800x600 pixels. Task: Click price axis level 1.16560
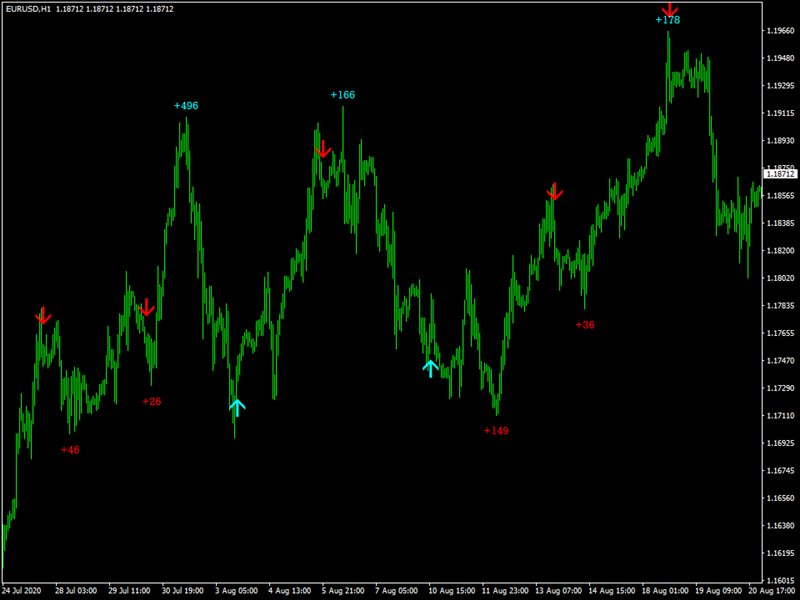click(781, 498)
